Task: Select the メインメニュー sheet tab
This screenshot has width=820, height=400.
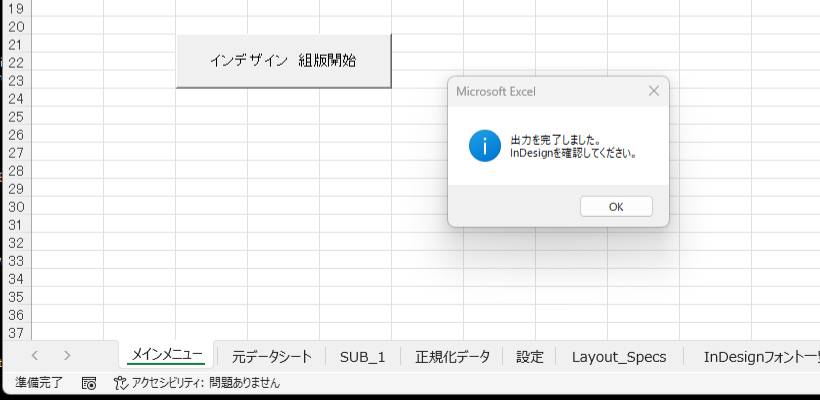Action: pyautogui.click(x=167, y=355)
